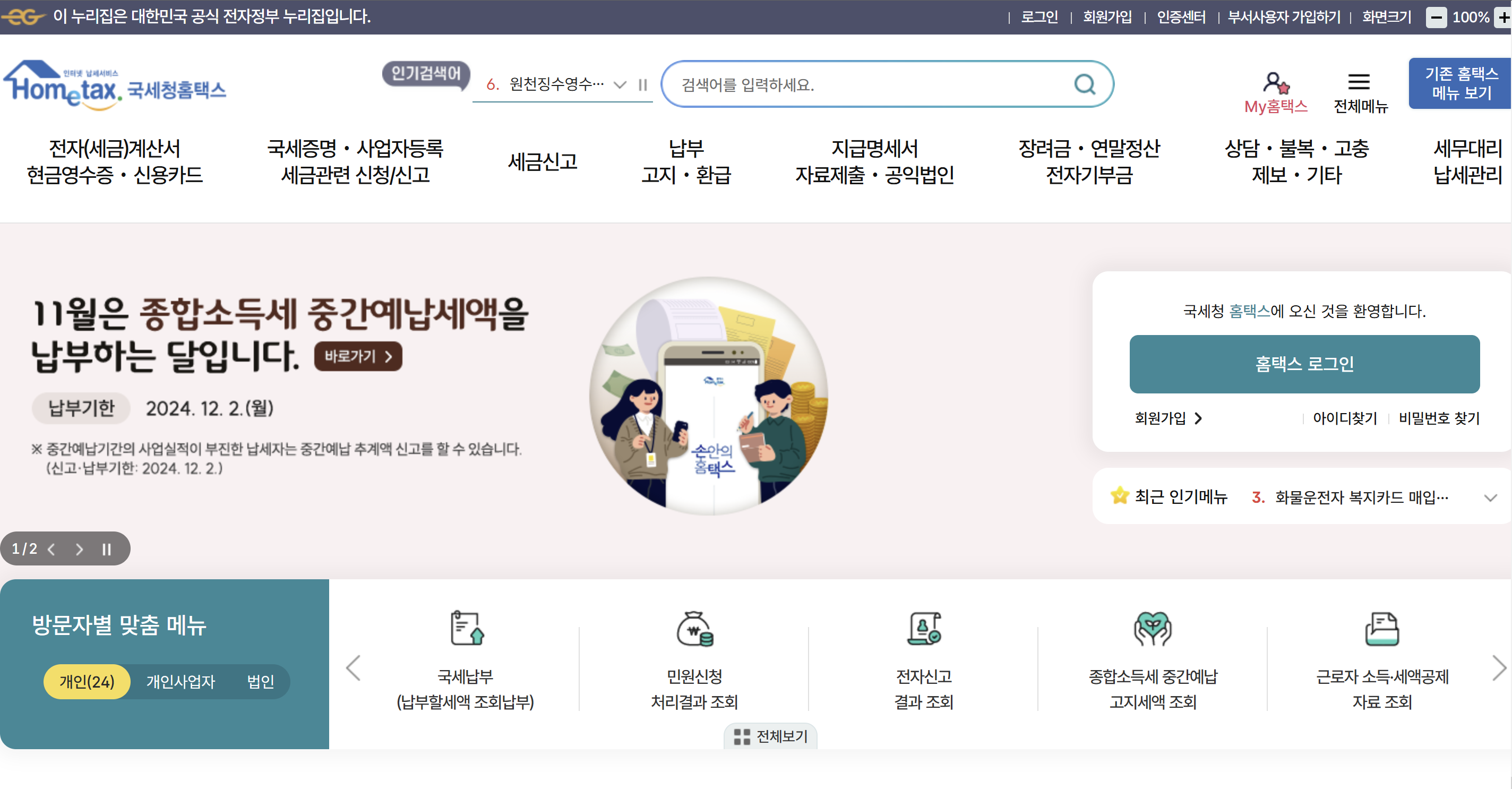Pause the main banner slideshow
1512x789 pixels.
click(x=106, y=549)
